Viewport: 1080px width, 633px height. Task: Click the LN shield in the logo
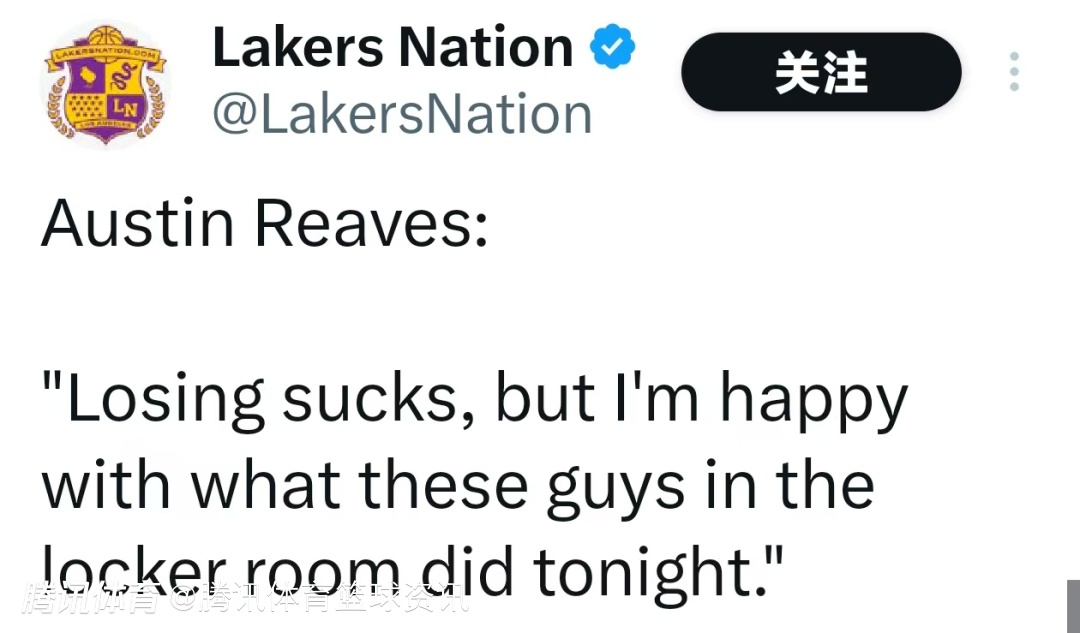[x=124, y=105]
